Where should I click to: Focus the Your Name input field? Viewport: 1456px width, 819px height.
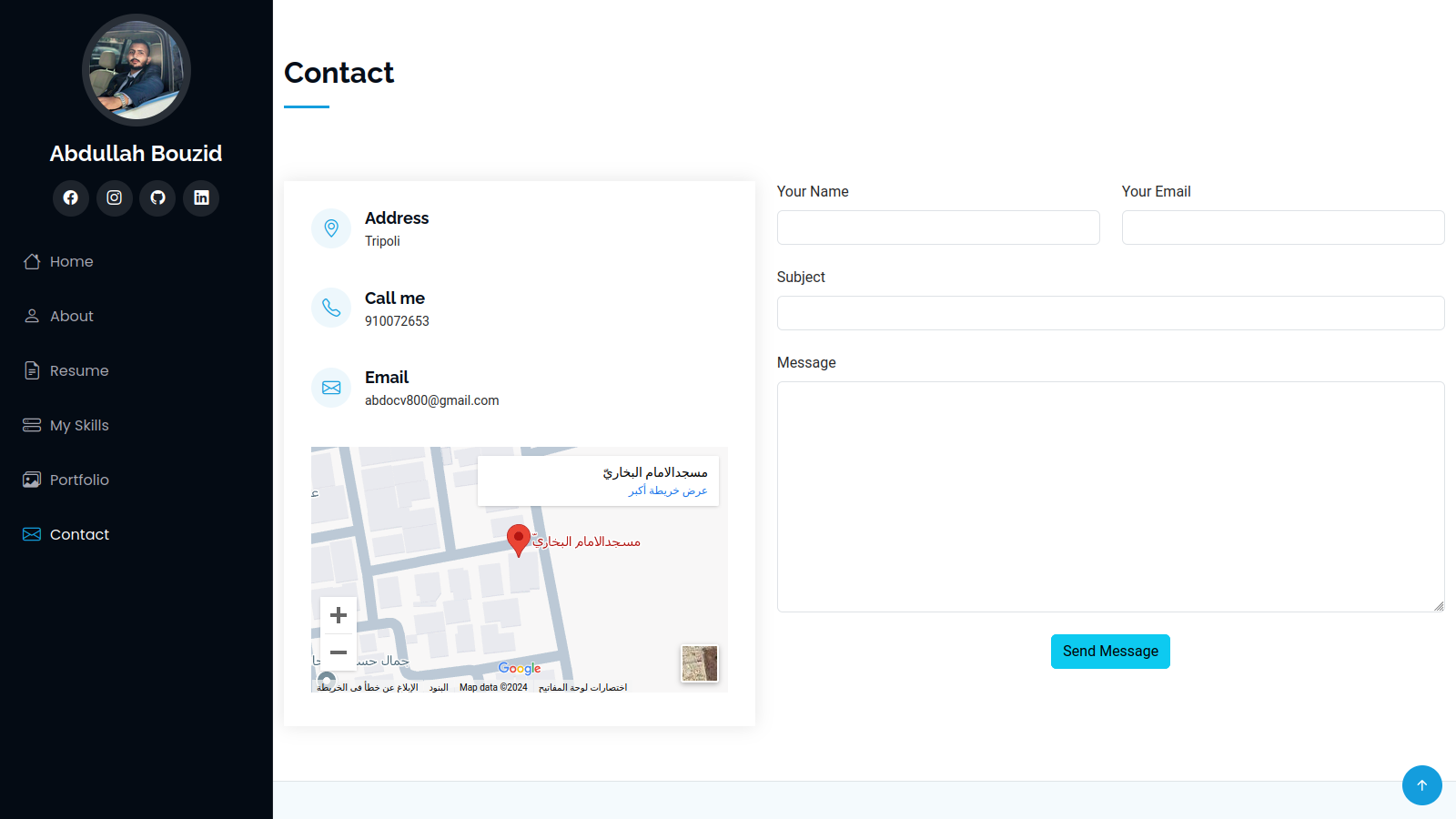[x=938, y=227]
